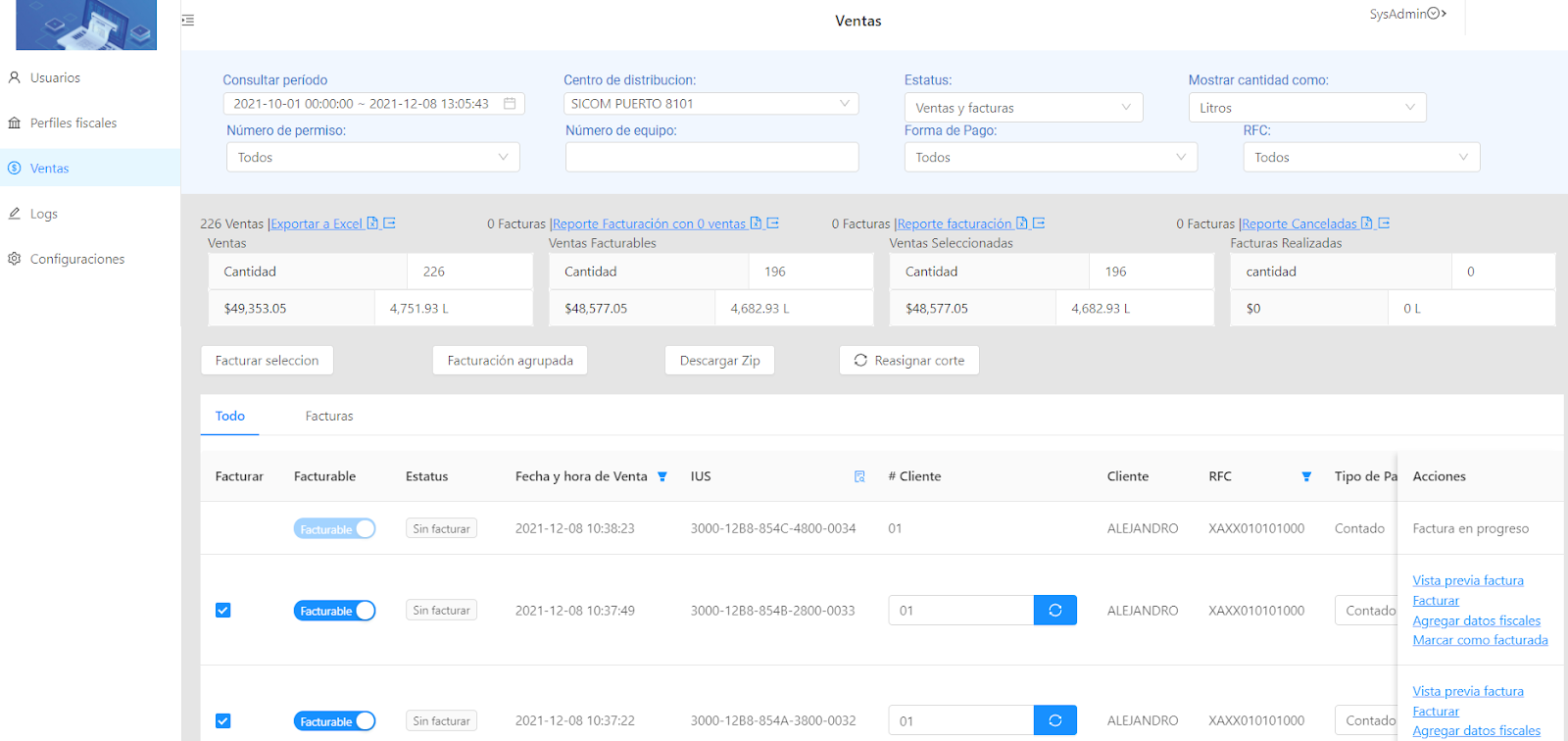Image resolution: width=1568 pixels, height=741 pixels.
Task: Click Vista previa factura for sale 0032
Action: [1468, 691]
